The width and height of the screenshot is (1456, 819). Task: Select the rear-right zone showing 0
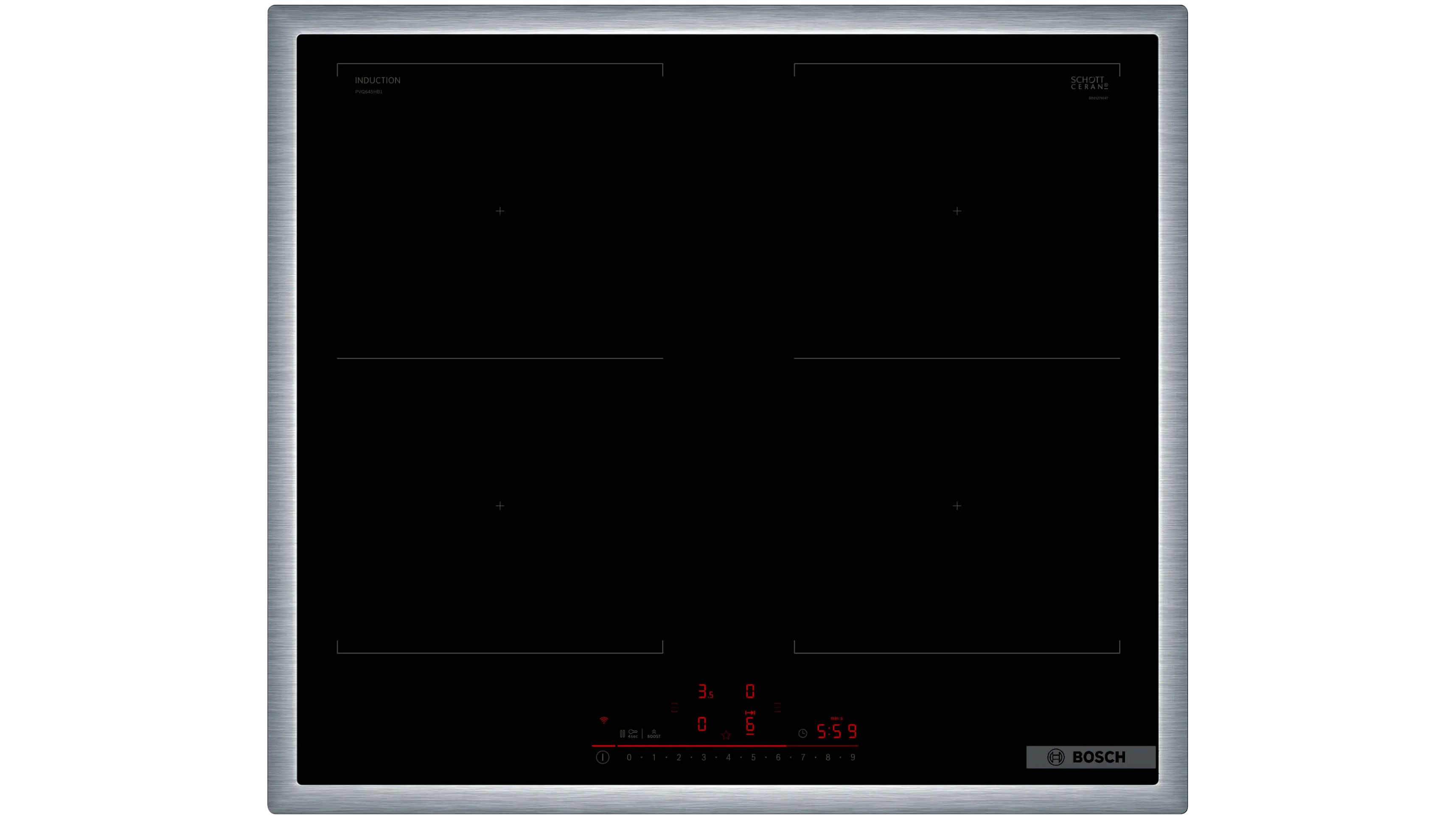pos(750,691)
